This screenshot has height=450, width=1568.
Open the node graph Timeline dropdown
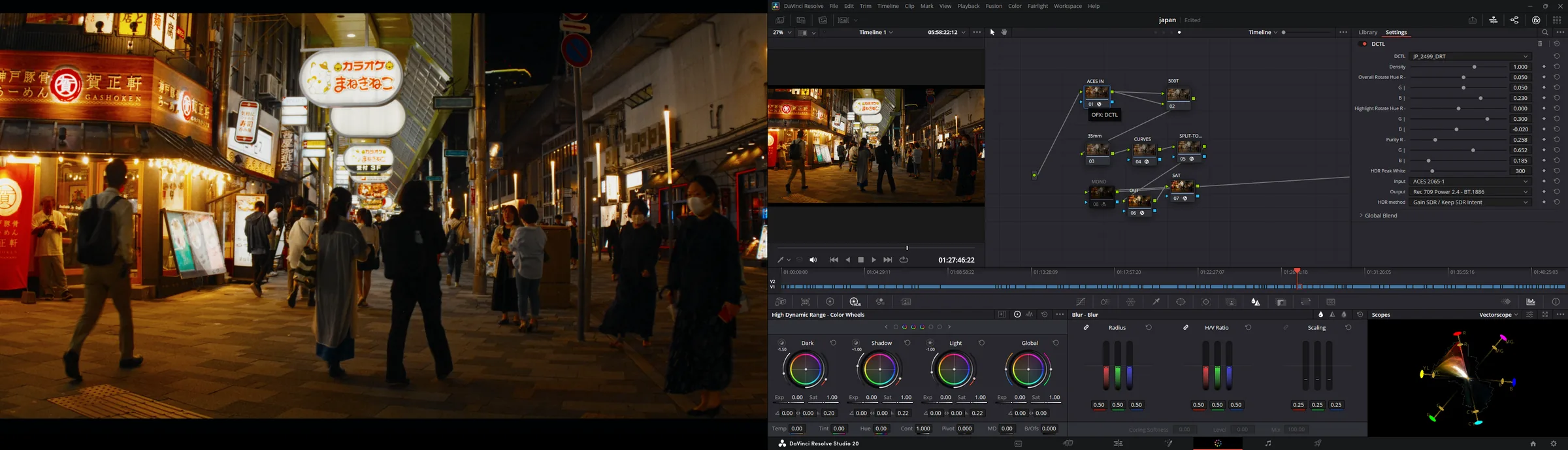tap(1263, 32)
